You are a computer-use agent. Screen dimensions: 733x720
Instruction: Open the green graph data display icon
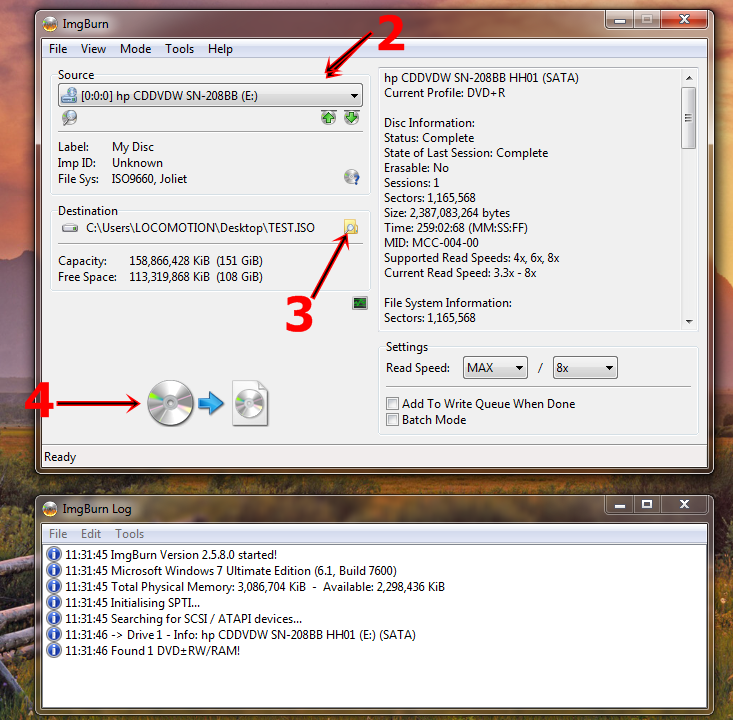coord(359,303)
